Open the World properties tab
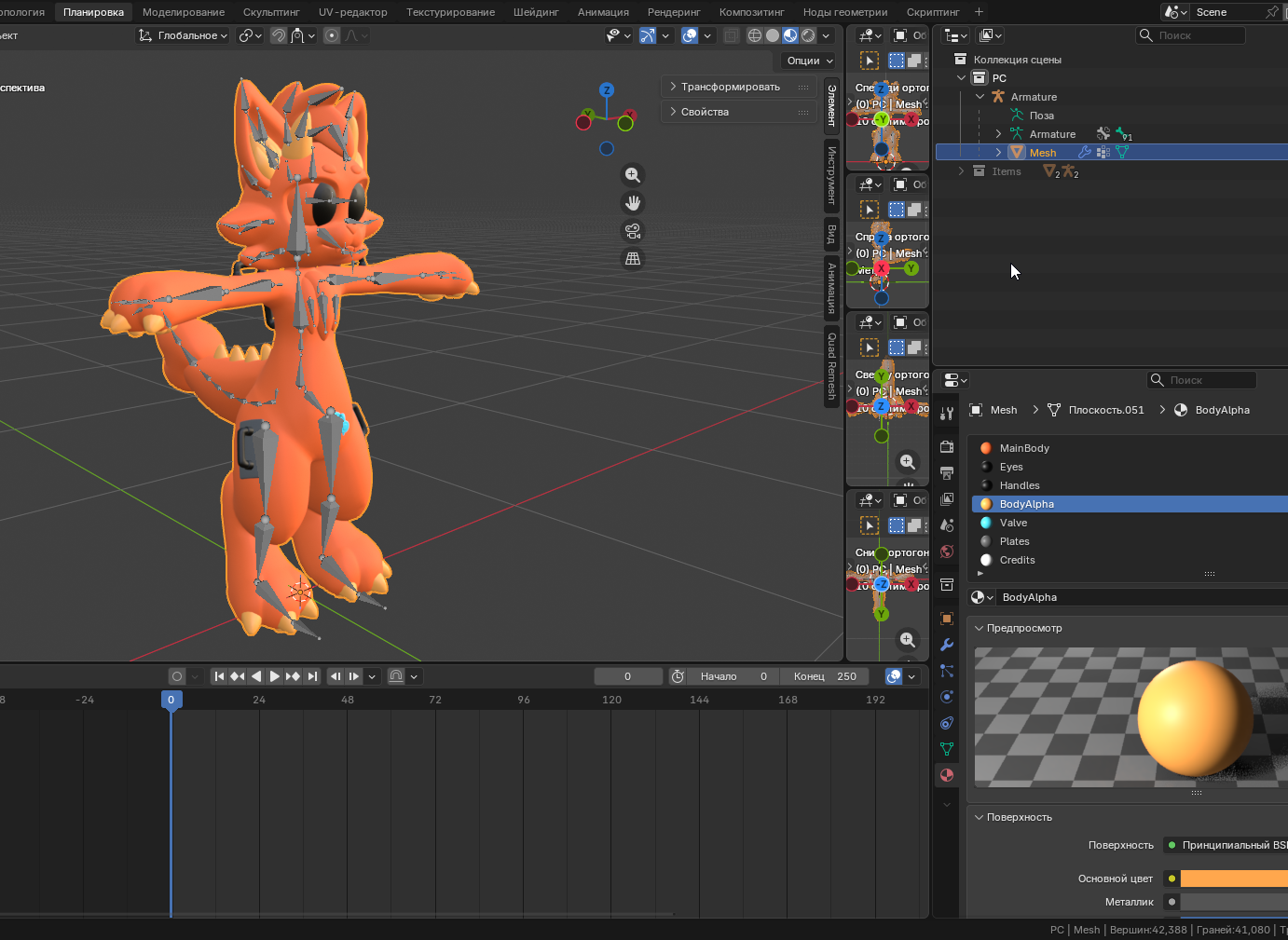1288x940 pixels. tap(946, 552)
